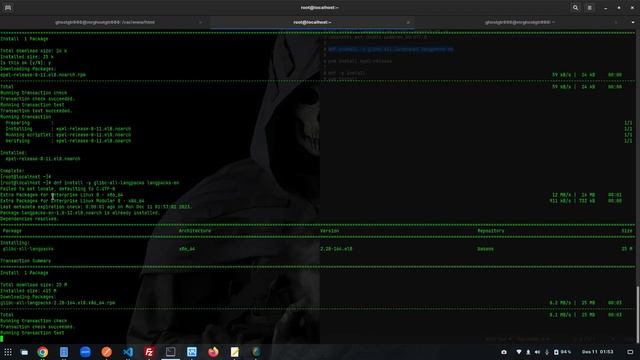Select the root@localhost terminal tab
This screenshot has width=640, height=360.
(312, 22)
